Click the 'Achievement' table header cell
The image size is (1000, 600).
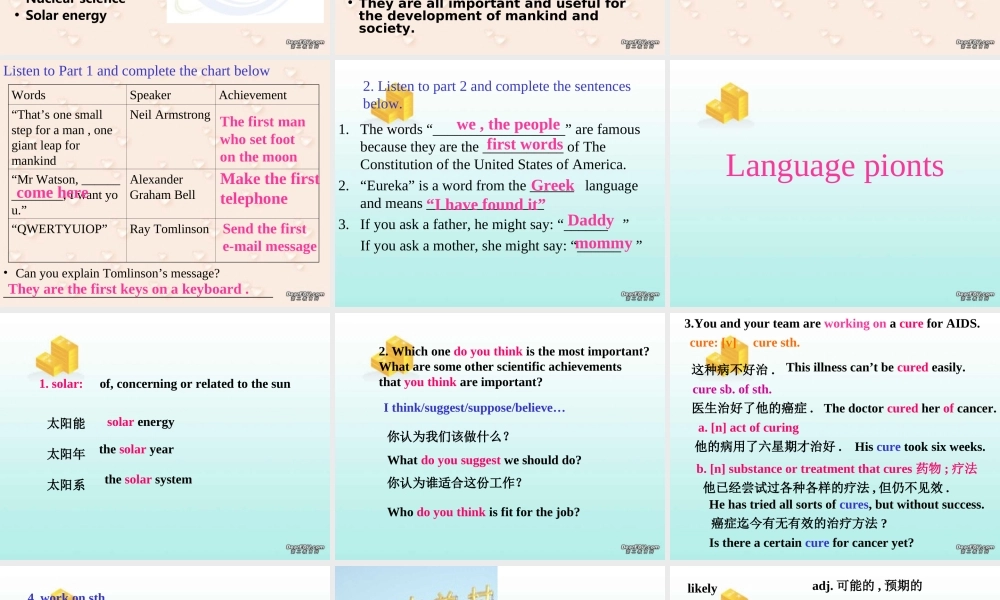coord(267,95)
